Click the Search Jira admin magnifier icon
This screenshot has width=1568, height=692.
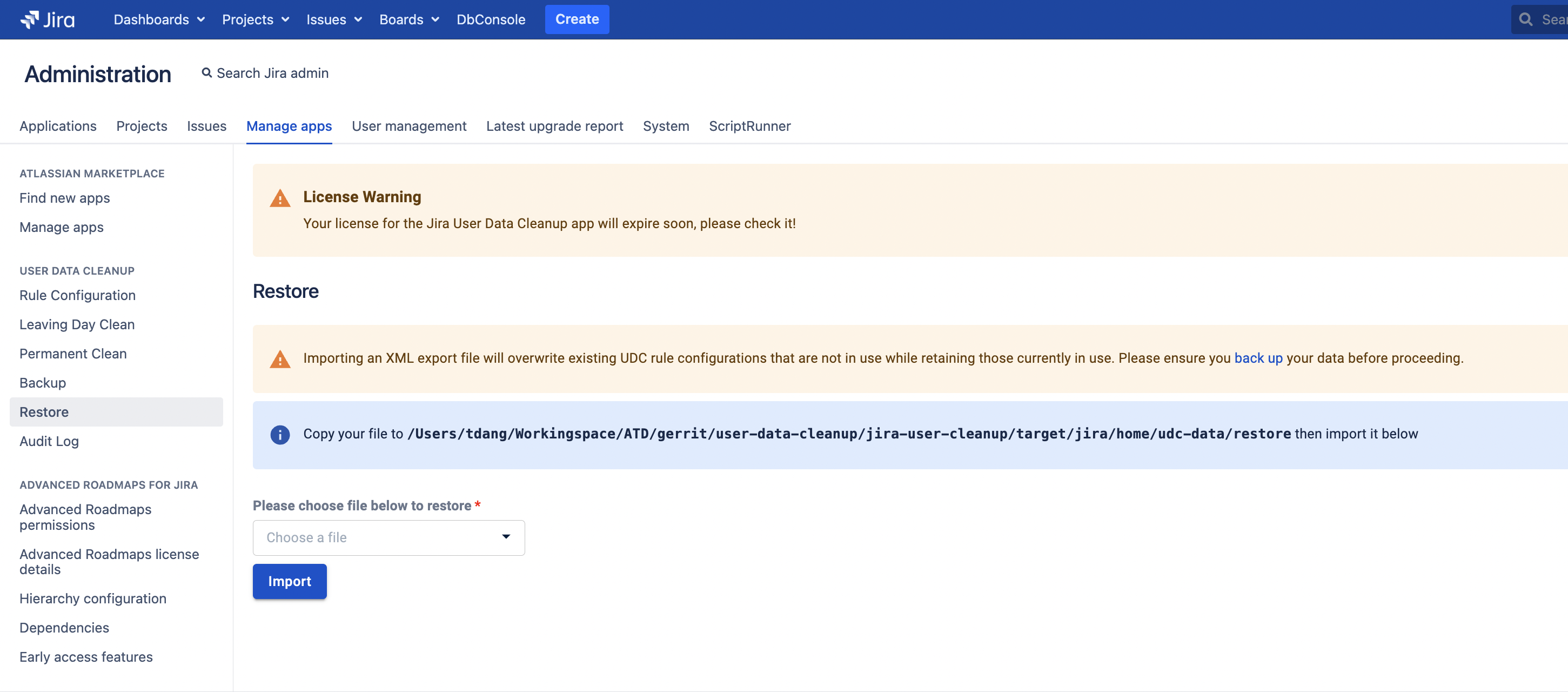point(207,73)
